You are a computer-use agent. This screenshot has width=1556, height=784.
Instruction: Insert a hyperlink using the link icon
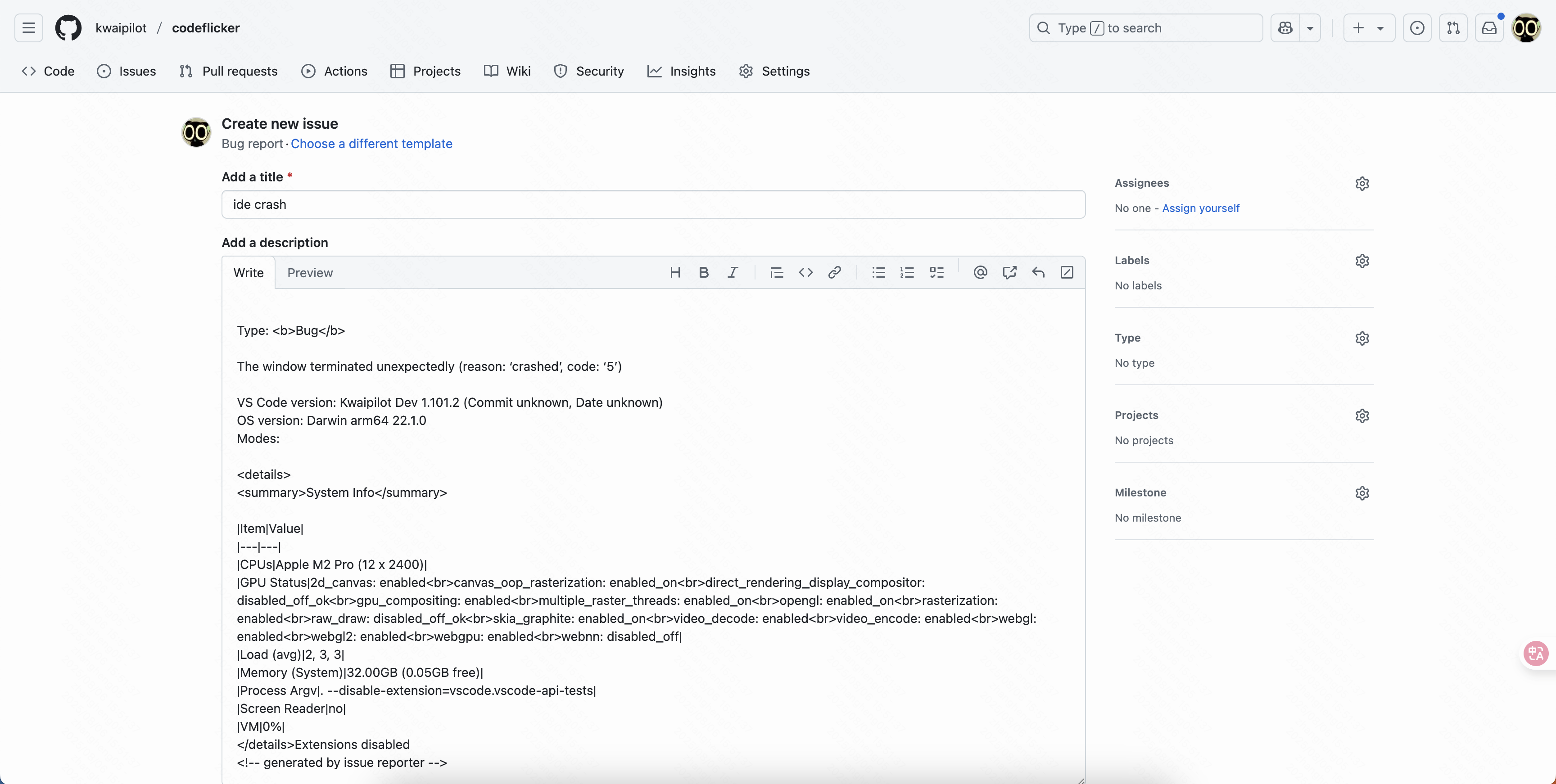point(835,272)
